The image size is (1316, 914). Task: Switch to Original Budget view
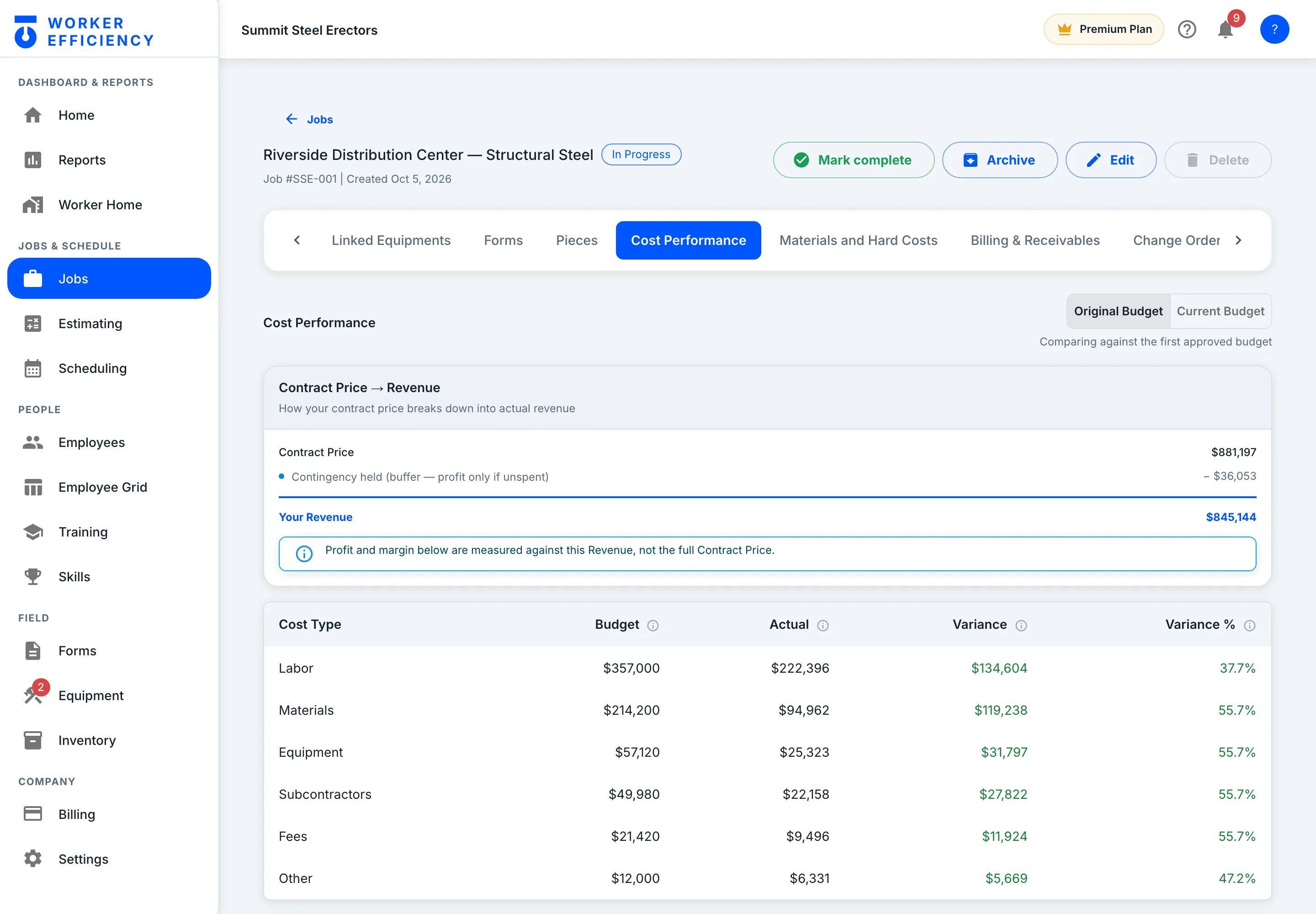pyautogui.click(x=1118, y=311)
